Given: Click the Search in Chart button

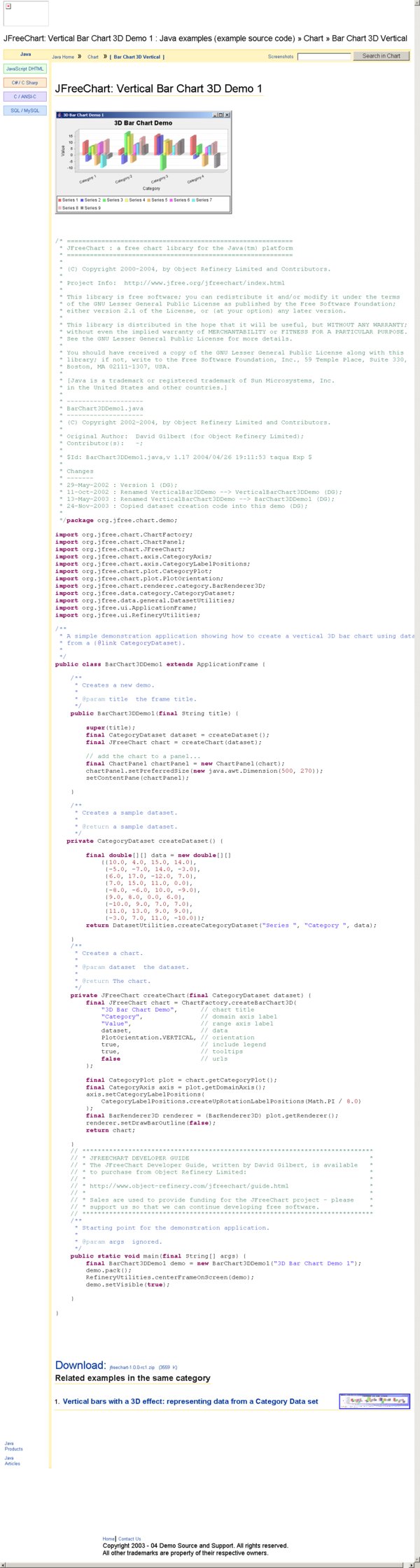Looking at the screenshot, I should (381, 56).
